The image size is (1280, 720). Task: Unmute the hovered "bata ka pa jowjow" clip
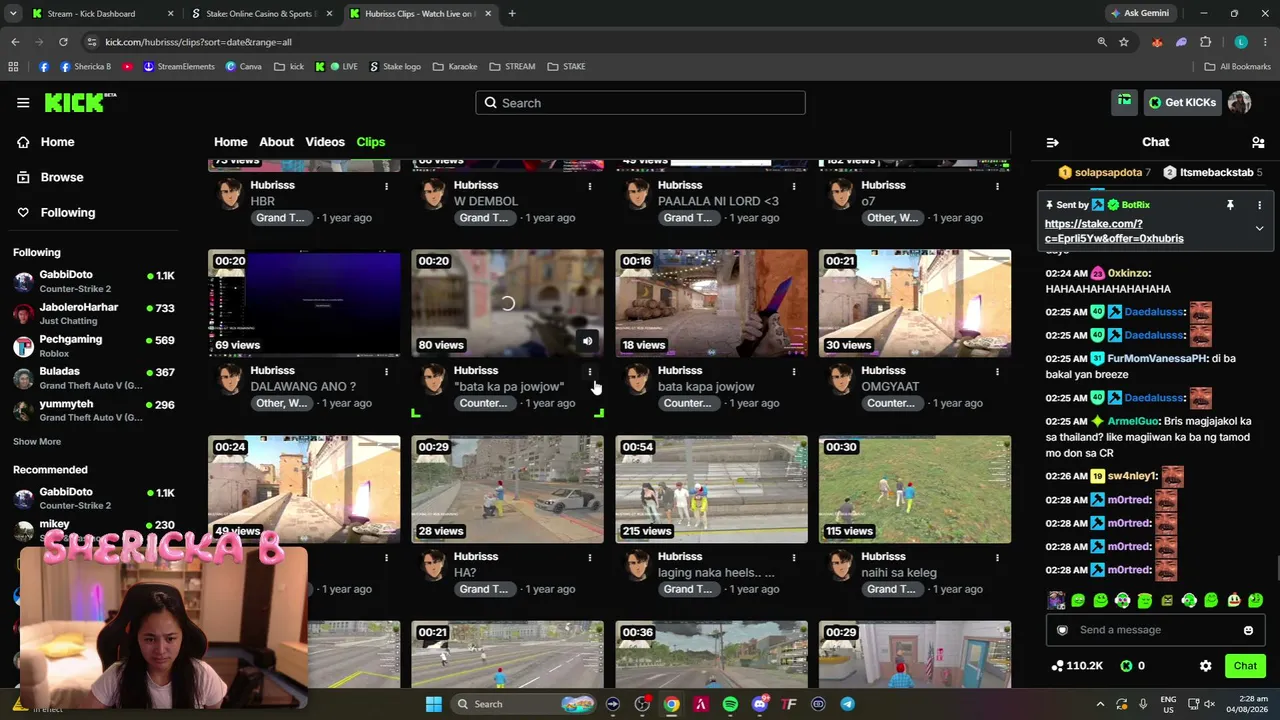pos(587,342)
